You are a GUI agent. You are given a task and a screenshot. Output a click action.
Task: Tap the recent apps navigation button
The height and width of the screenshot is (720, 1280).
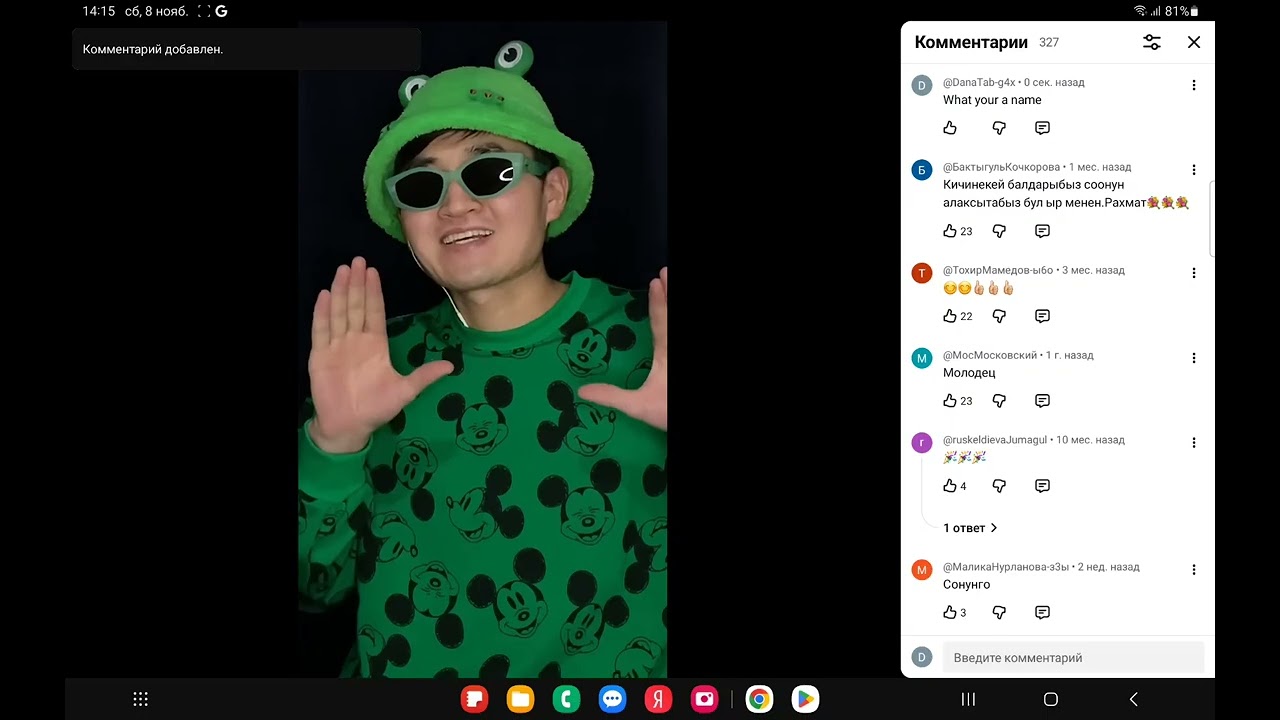pyautogui.click(x=968, y=700)
